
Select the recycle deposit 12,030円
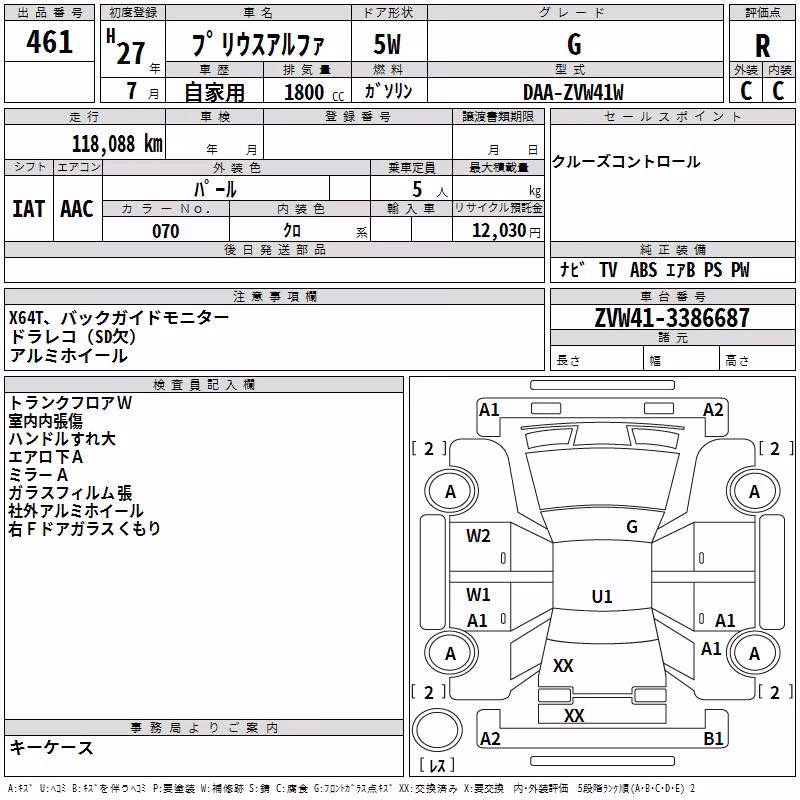[506, 231]
